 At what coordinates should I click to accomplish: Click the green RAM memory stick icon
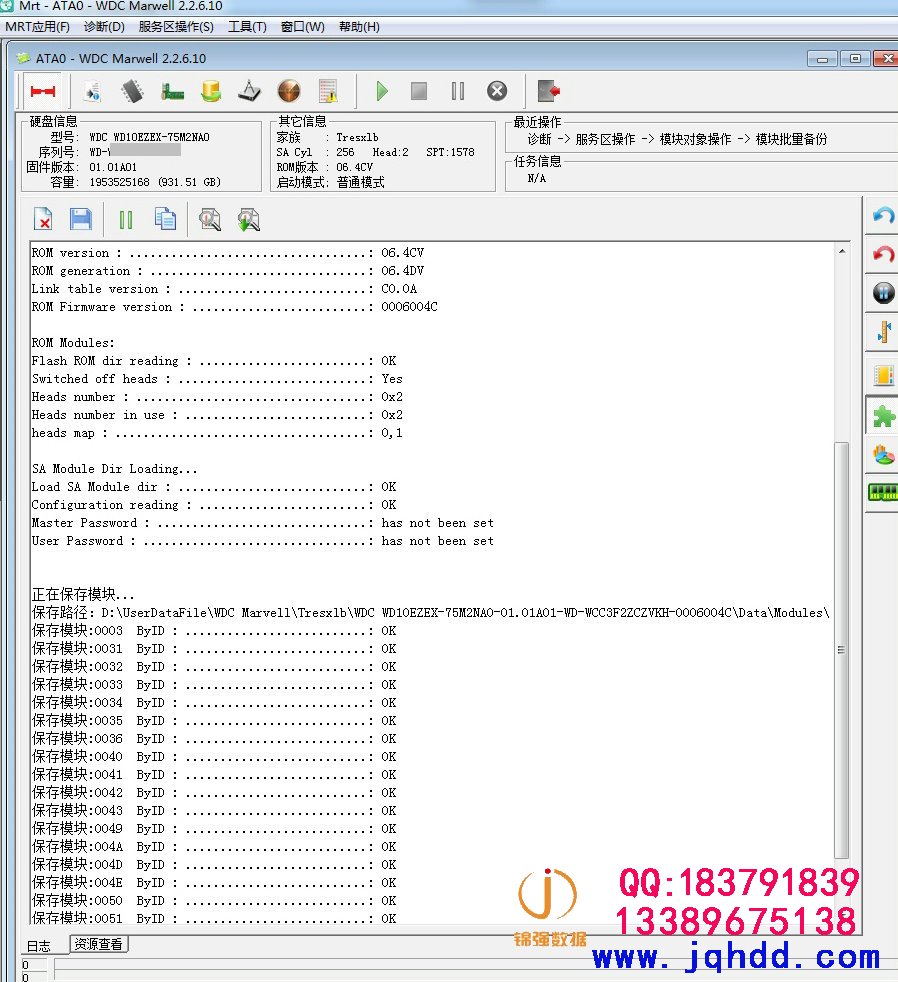[x=883, y=492]
